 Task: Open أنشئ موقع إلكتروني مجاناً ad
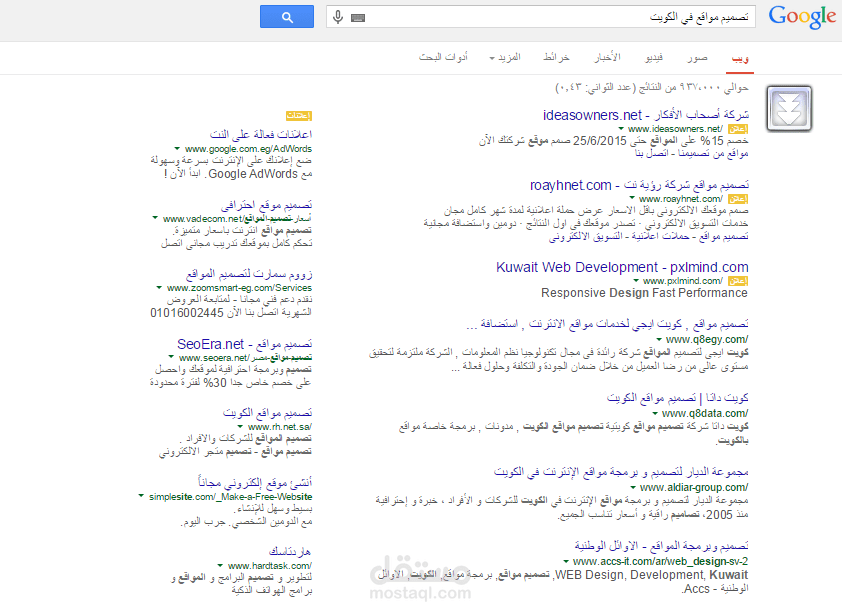point(255,482)
